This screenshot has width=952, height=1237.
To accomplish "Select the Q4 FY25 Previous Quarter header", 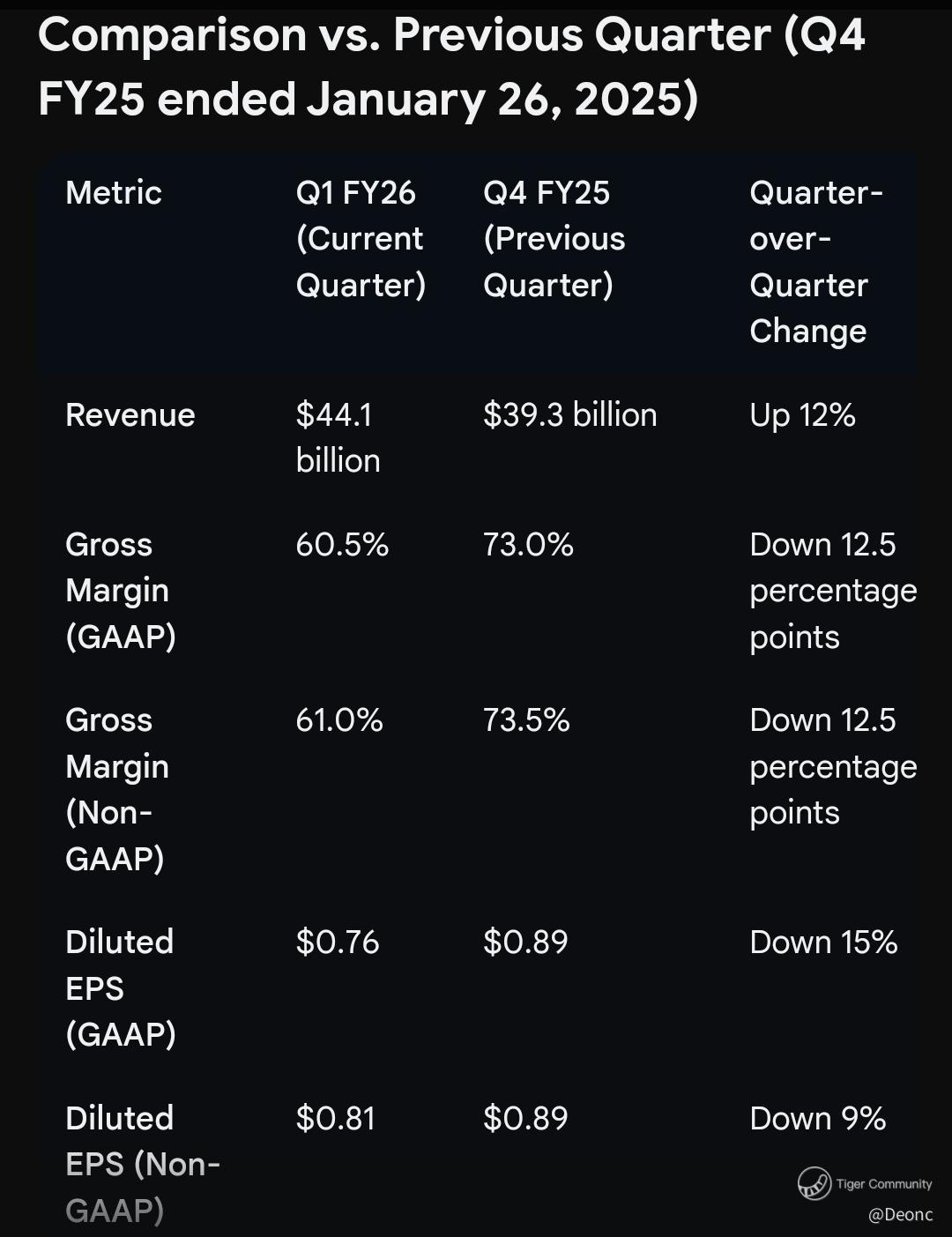I will click(x=554, y=239).
